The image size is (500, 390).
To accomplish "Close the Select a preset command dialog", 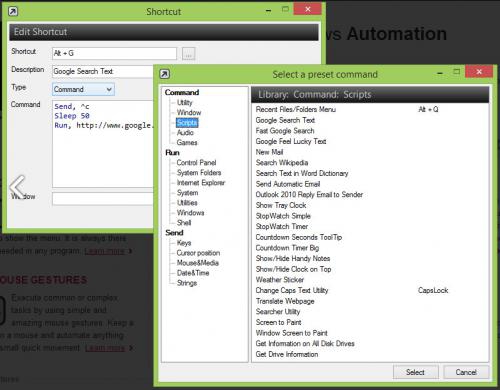I will coord(479,71).
